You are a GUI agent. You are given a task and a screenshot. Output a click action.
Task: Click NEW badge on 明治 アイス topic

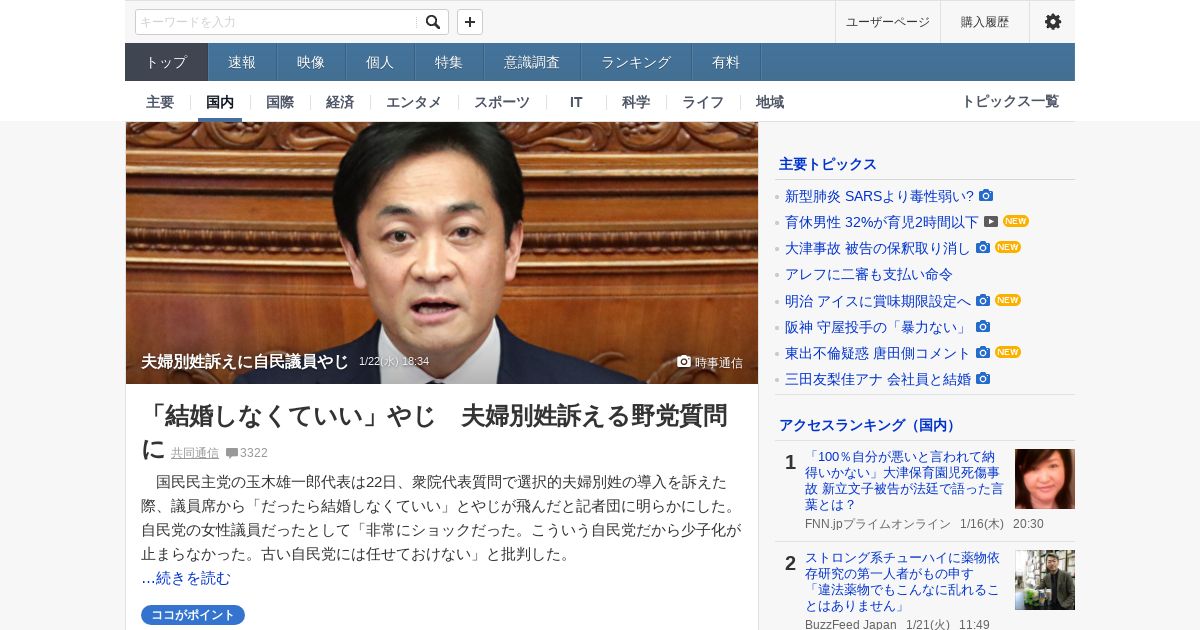[1008, 300]
